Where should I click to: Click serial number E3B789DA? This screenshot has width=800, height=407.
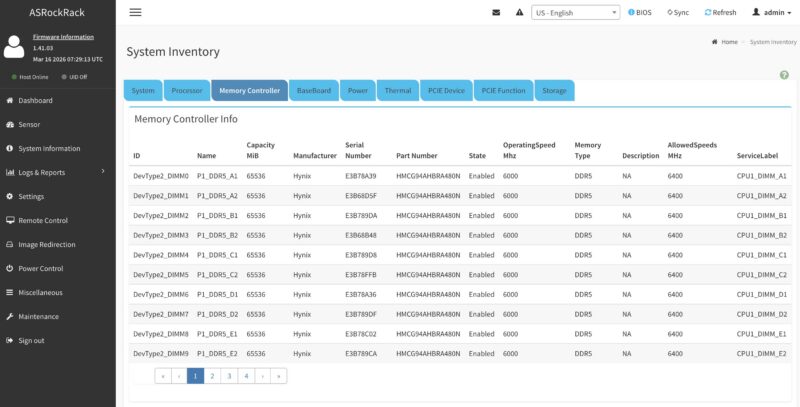point(361,216)
